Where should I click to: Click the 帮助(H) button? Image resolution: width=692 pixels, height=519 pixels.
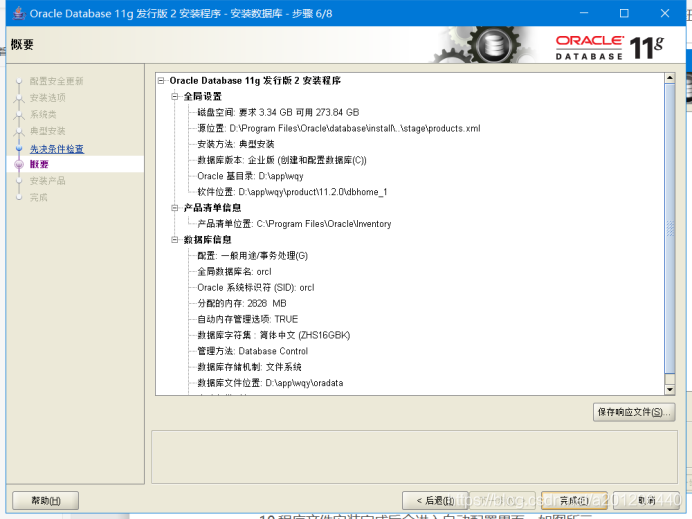(45, 500)
